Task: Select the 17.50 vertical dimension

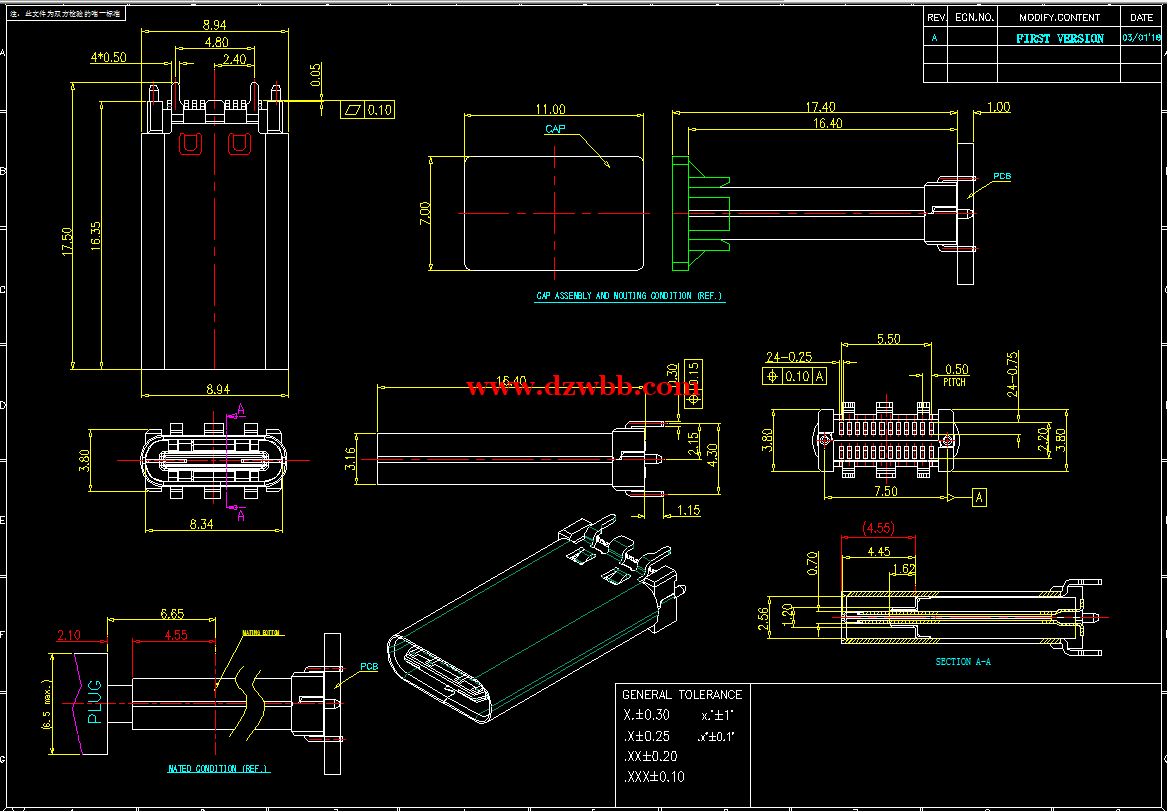Action: [x=66, y=242]
